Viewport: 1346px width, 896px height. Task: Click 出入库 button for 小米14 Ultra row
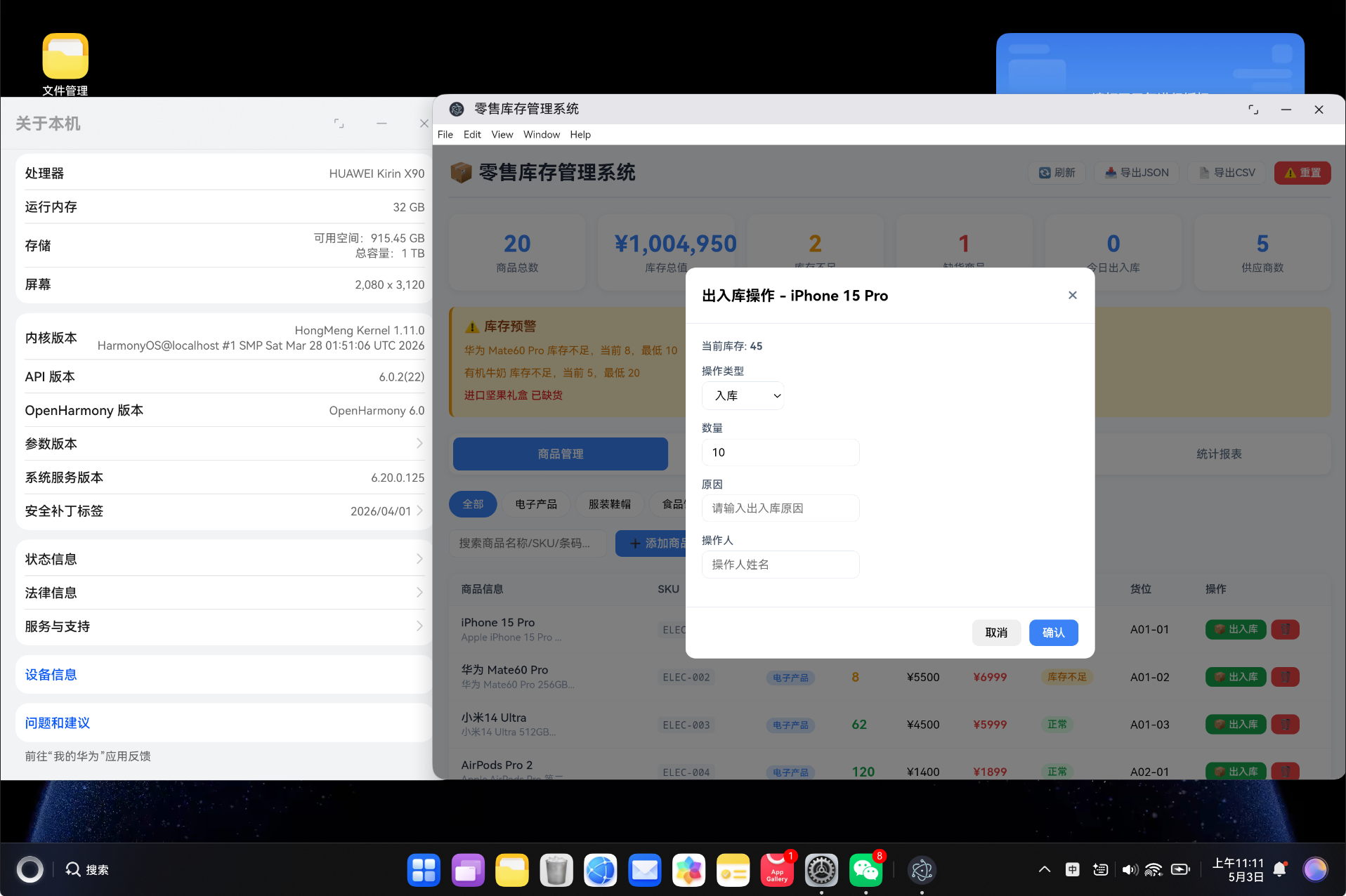point(1236,724)
